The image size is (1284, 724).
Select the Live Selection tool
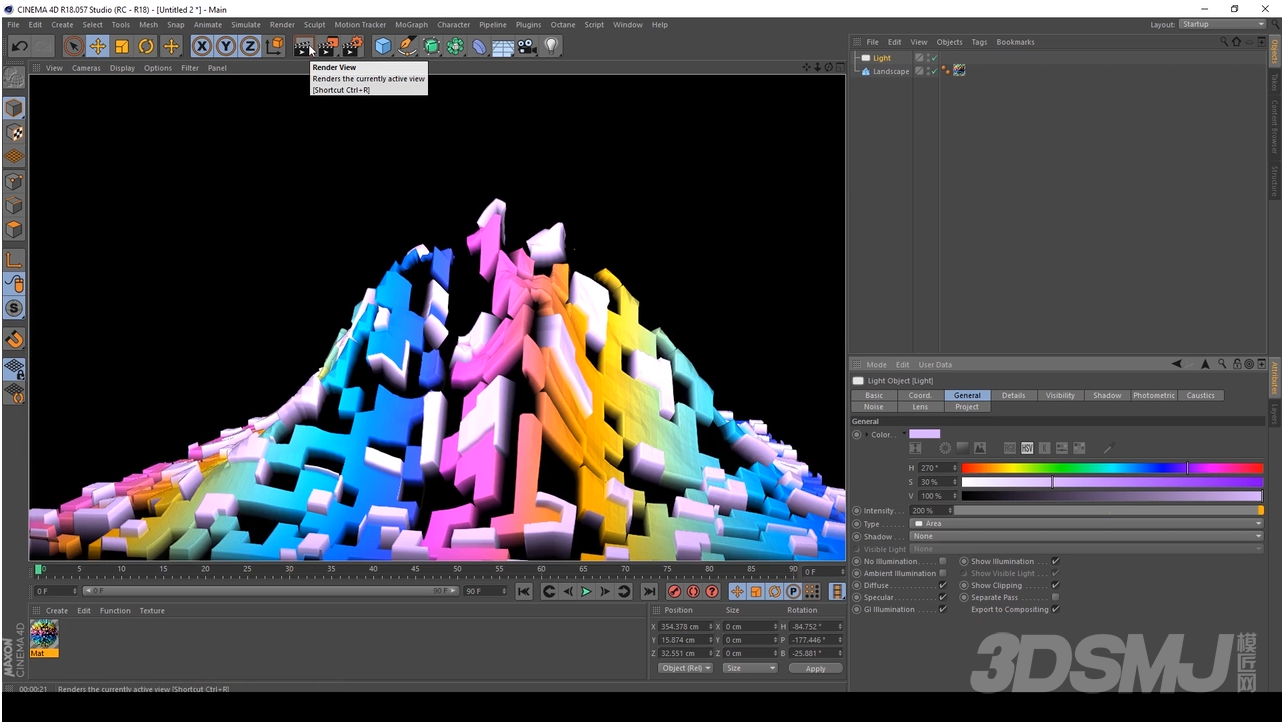tap(73, 46)
